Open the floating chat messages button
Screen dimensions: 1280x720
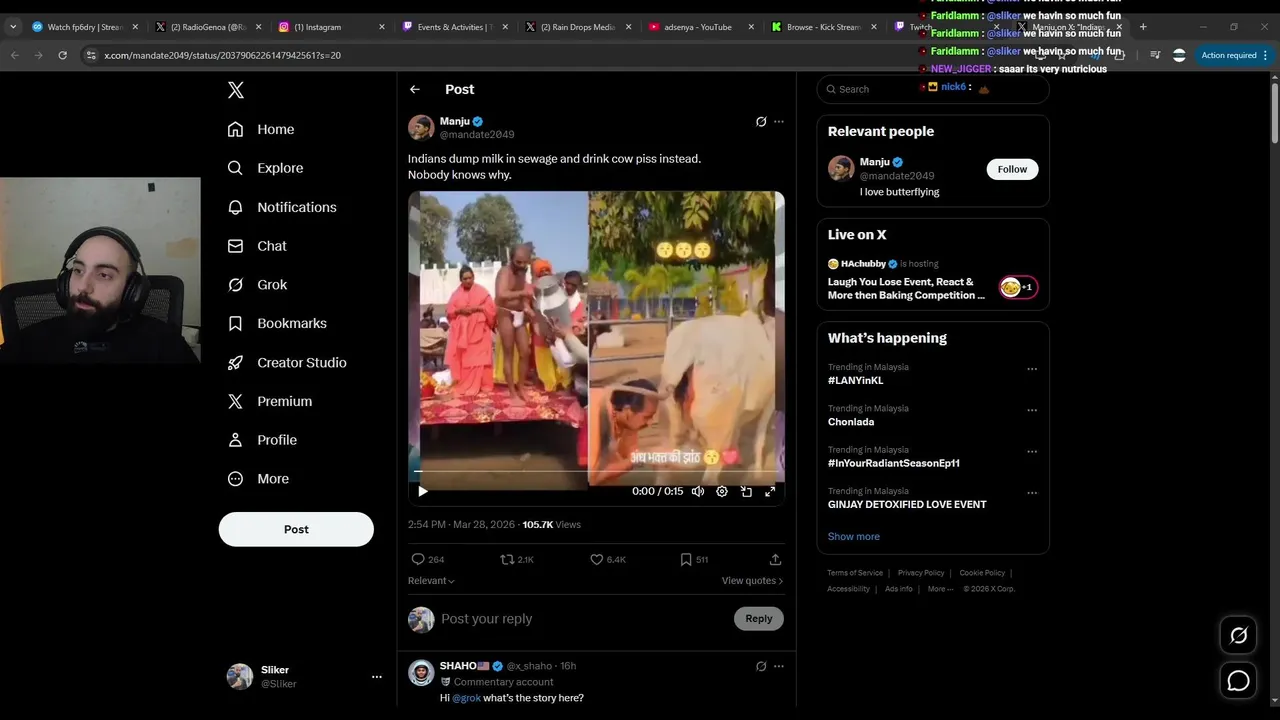click(1238, 681)
